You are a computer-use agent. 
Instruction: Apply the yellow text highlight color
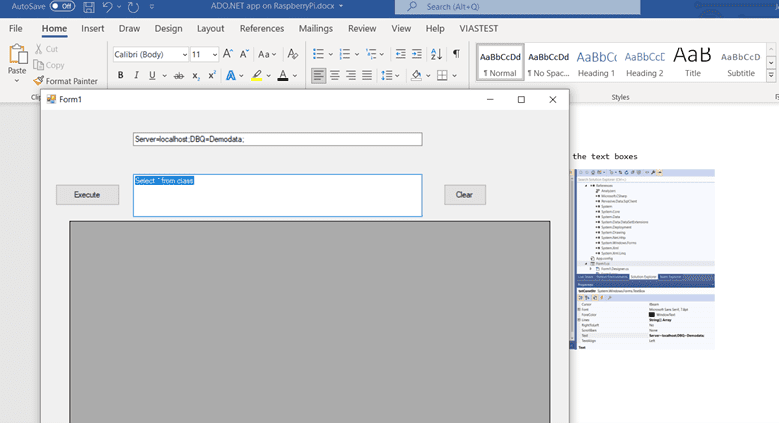[x=256, y=76]
